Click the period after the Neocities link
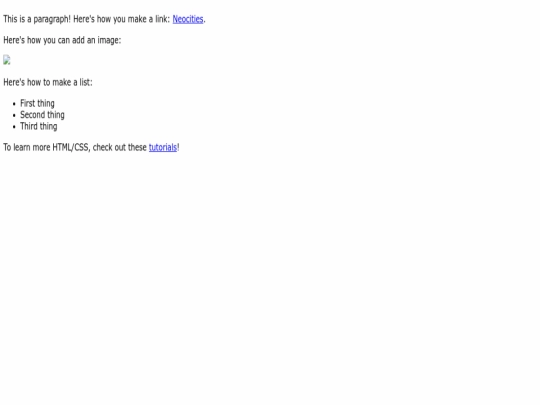Image resolution: width=540 pixels, height=405 pixels. [x=204, y=21]
